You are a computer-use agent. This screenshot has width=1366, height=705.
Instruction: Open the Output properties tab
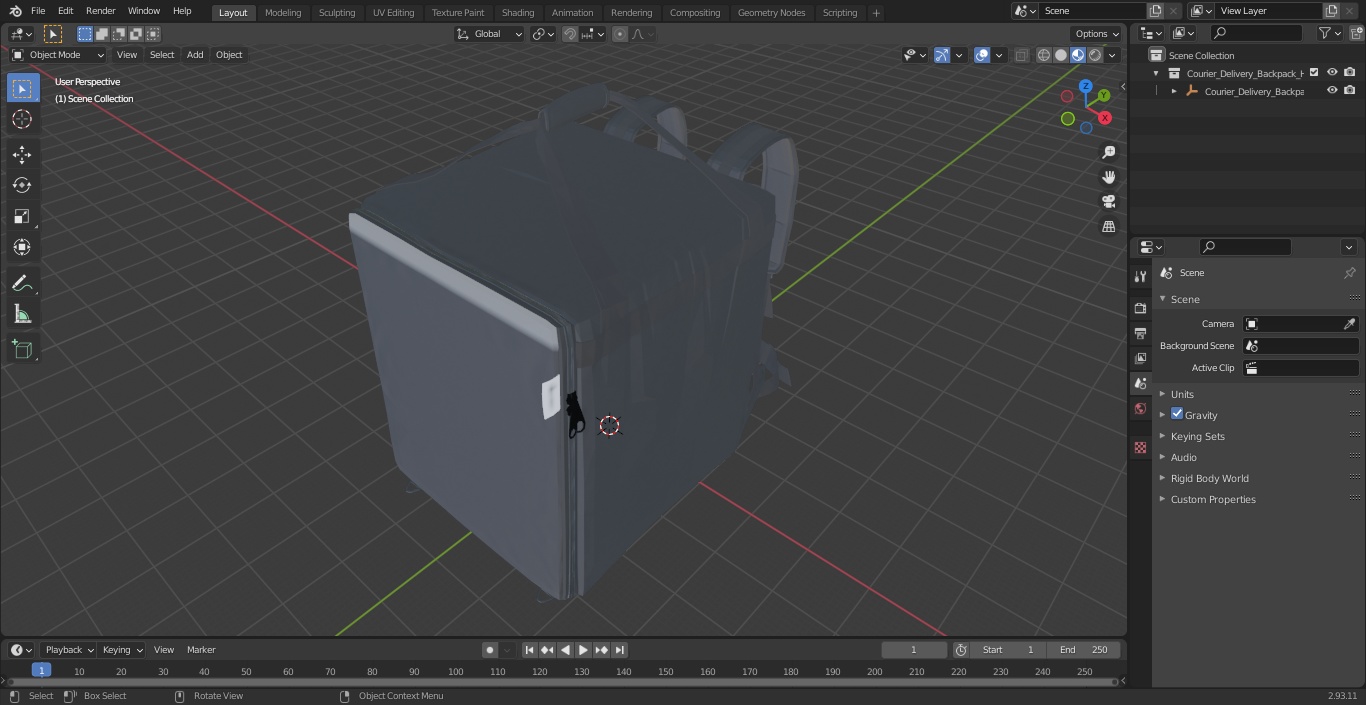(1140, 333)
